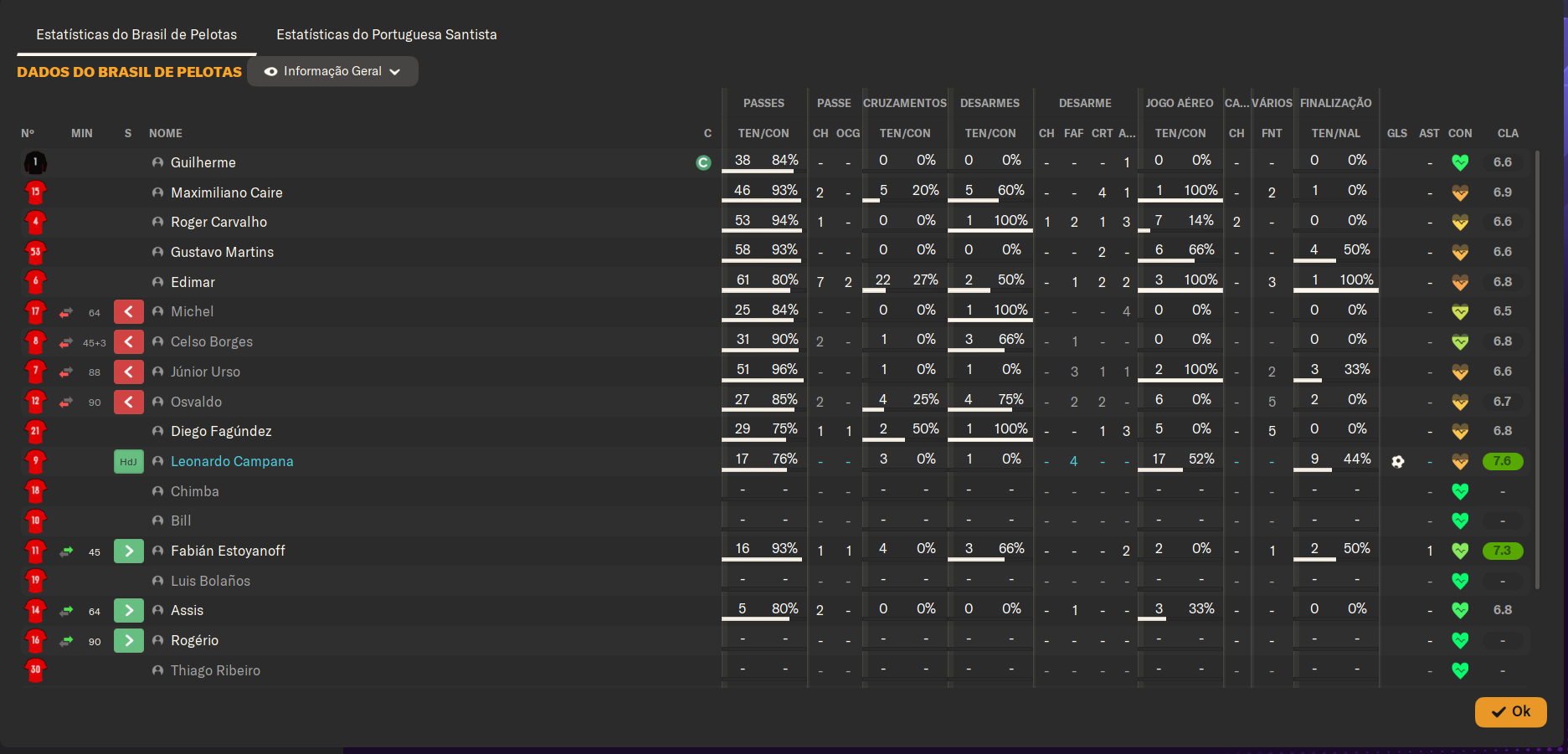Click Thiago Ribeiro's number 30 shirt icon

coord(35,670)
